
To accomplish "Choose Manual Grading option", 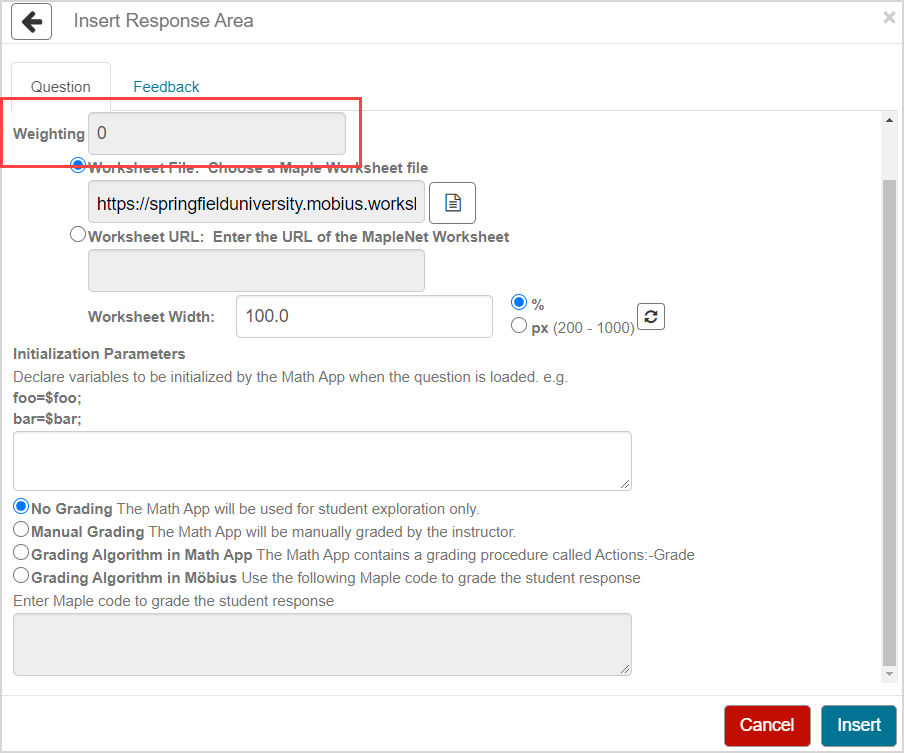I will [x=21, y=529].
